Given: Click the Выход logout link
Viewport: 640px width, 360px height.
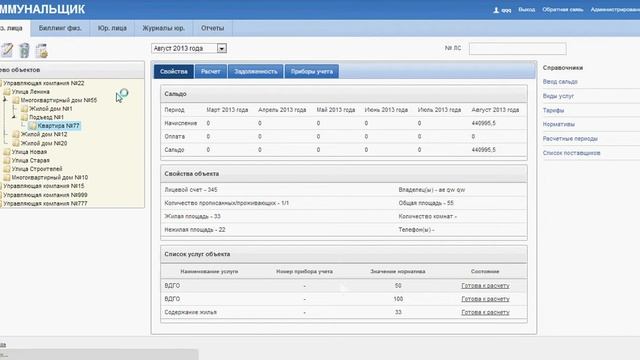Looking at the screenshot, I should 527,9.
